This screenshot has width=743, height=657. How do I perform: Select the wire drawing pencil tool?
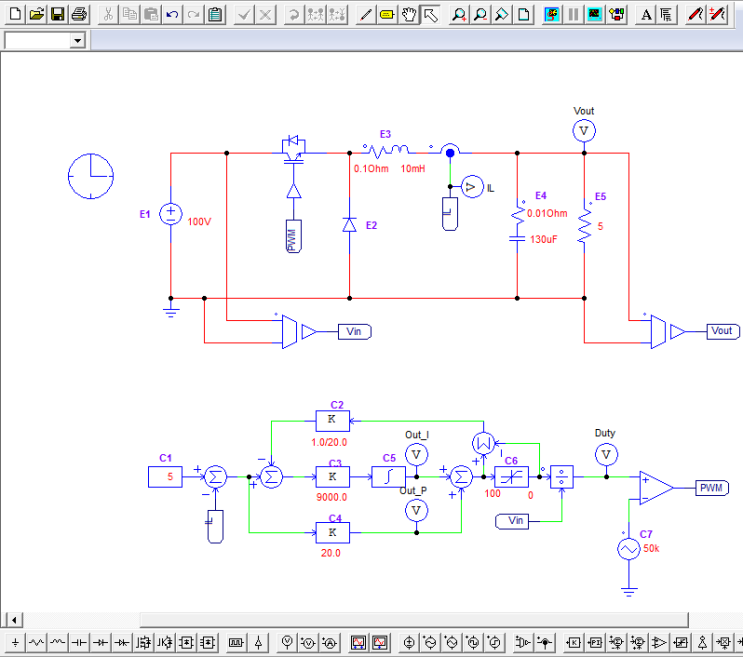point(365,15)
